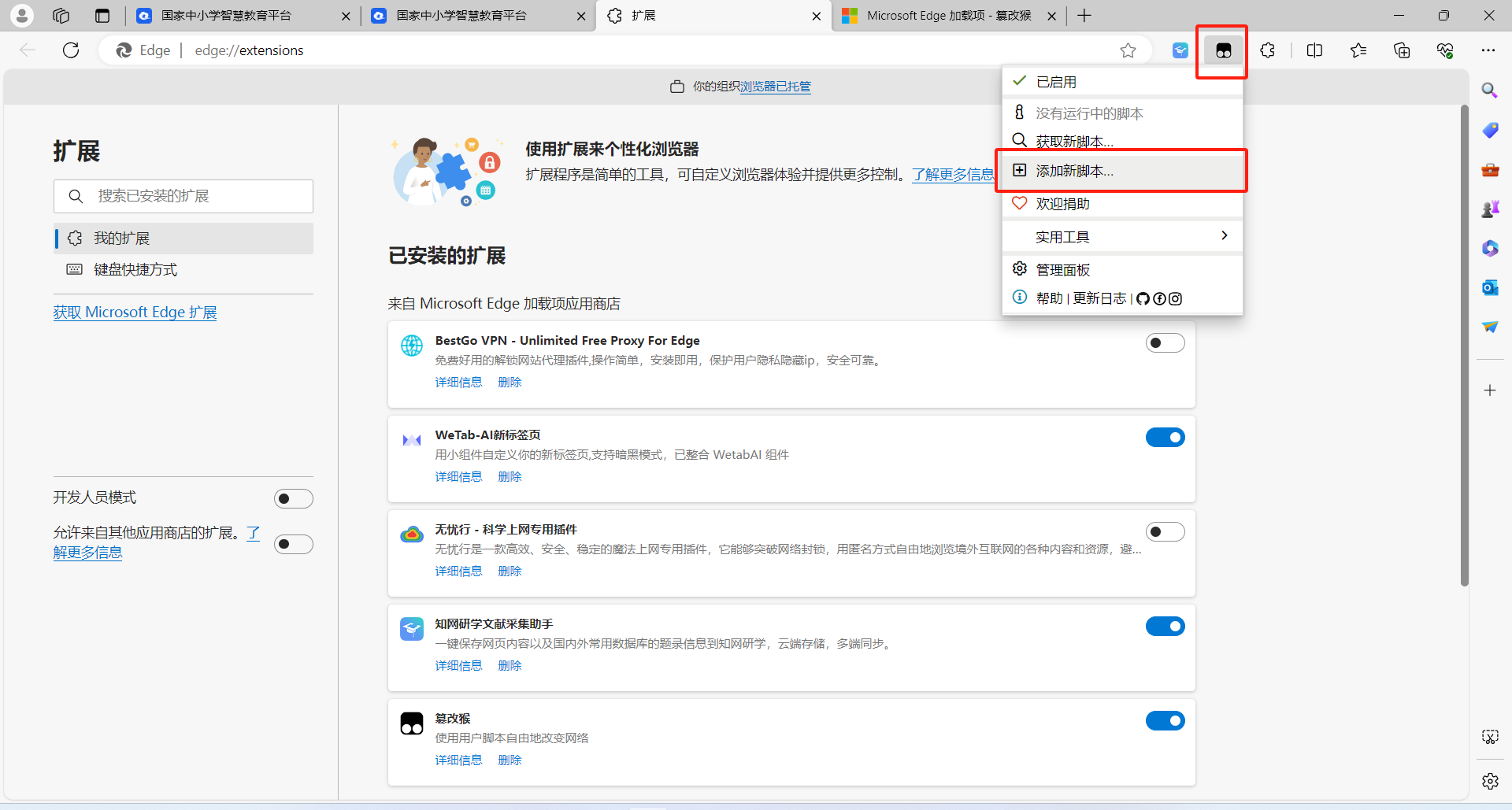Choose 添加新脚本 from popup menu
This screenshot has height=810, width=1512.
tap(1122, 171)
